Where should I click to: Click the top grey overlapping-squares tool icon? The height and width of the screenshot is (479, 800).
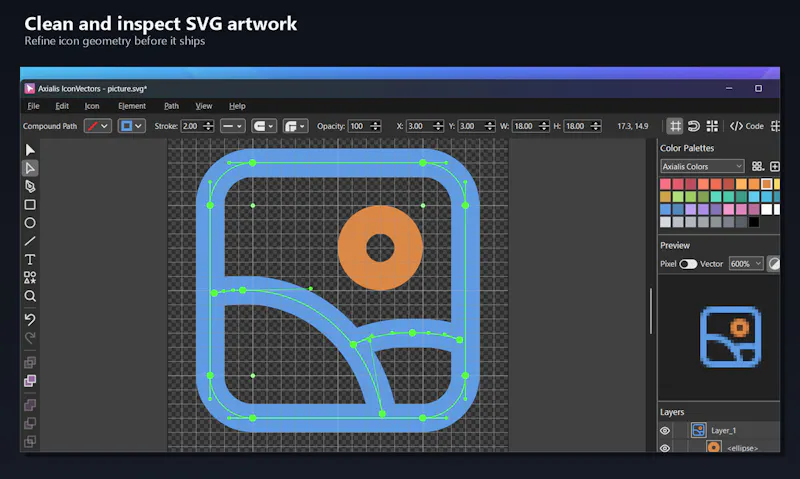tap(30, 363)
